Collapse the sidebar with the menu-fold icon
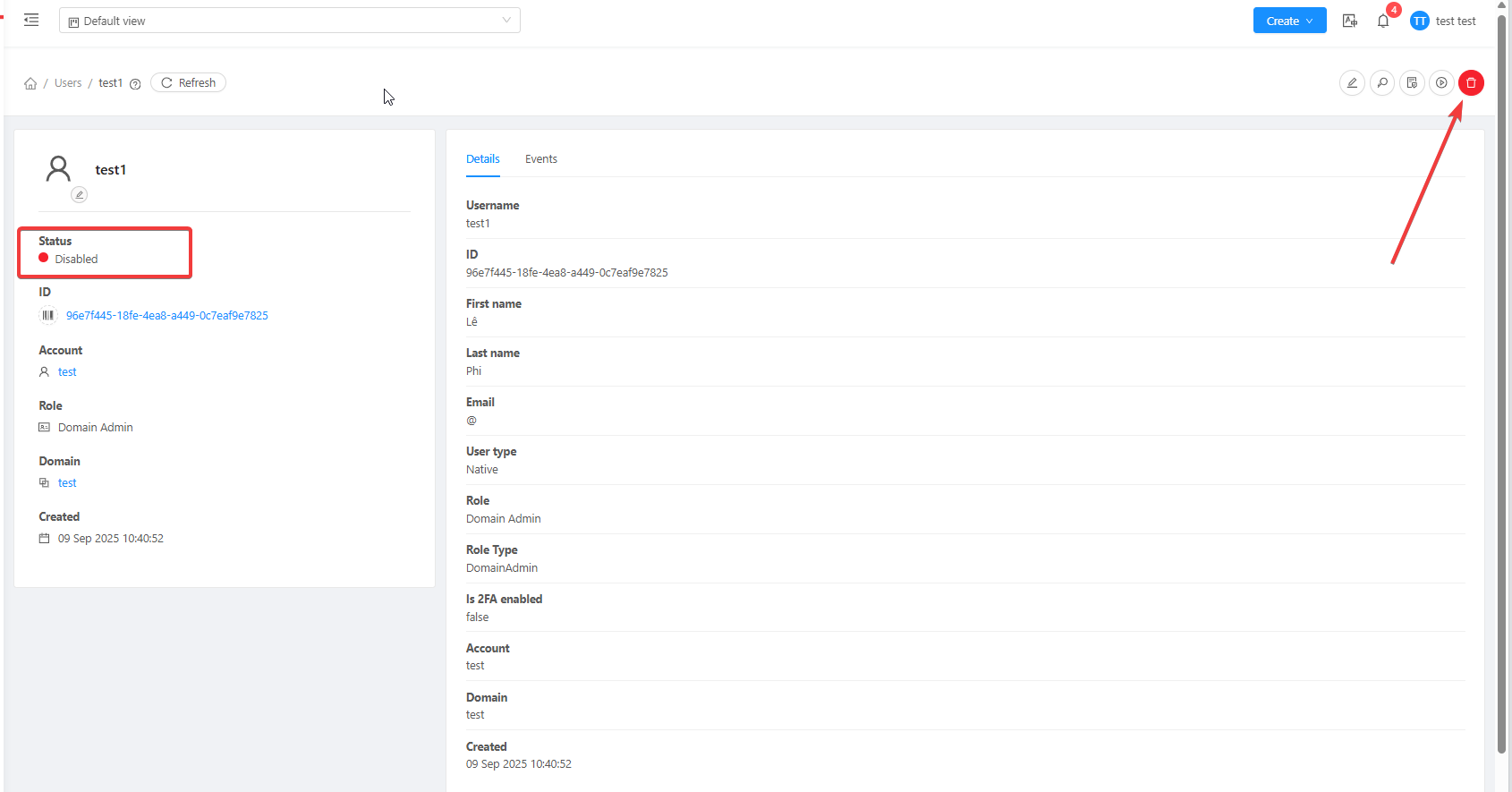The image size is (1512, 792). point(31,20)
